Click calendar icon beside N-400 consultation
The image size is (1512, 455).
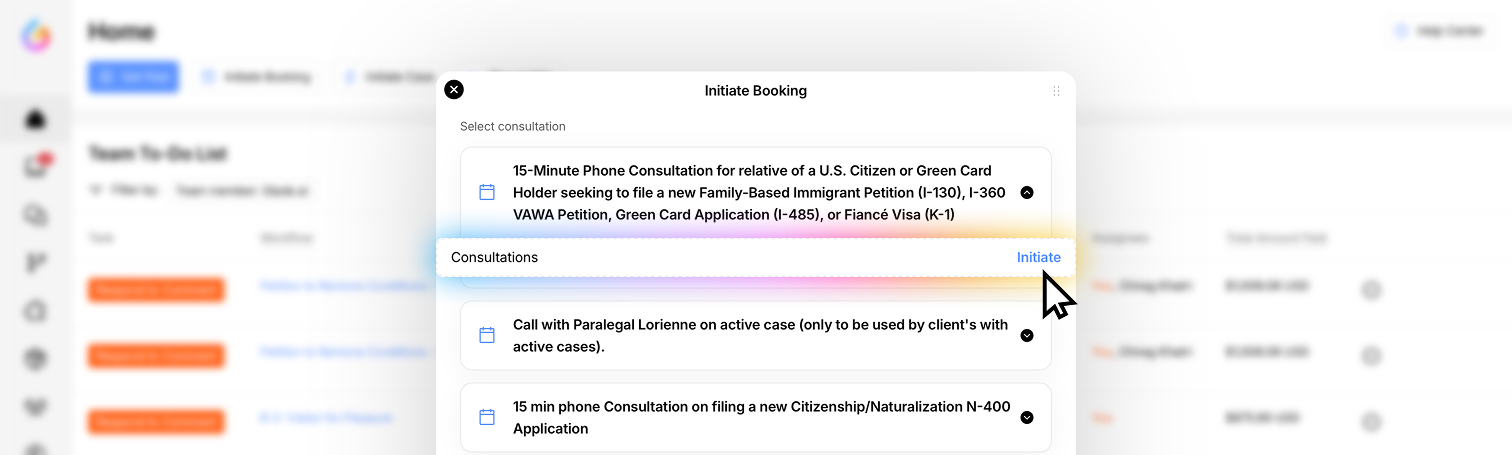coord(487,417)
